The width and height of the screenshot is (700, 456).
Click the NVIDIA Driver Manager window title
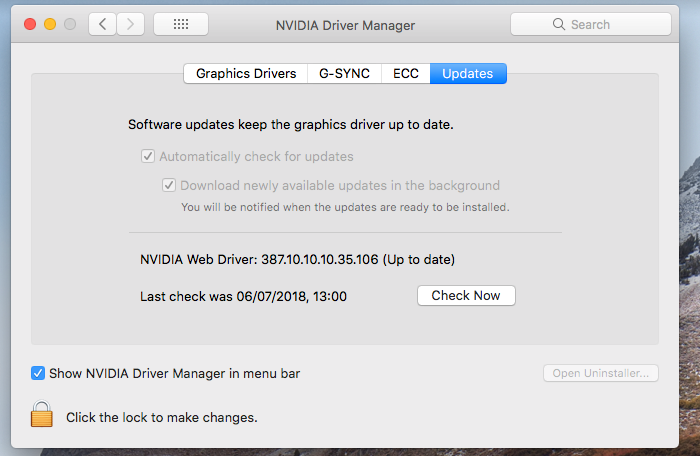(345, 25)
